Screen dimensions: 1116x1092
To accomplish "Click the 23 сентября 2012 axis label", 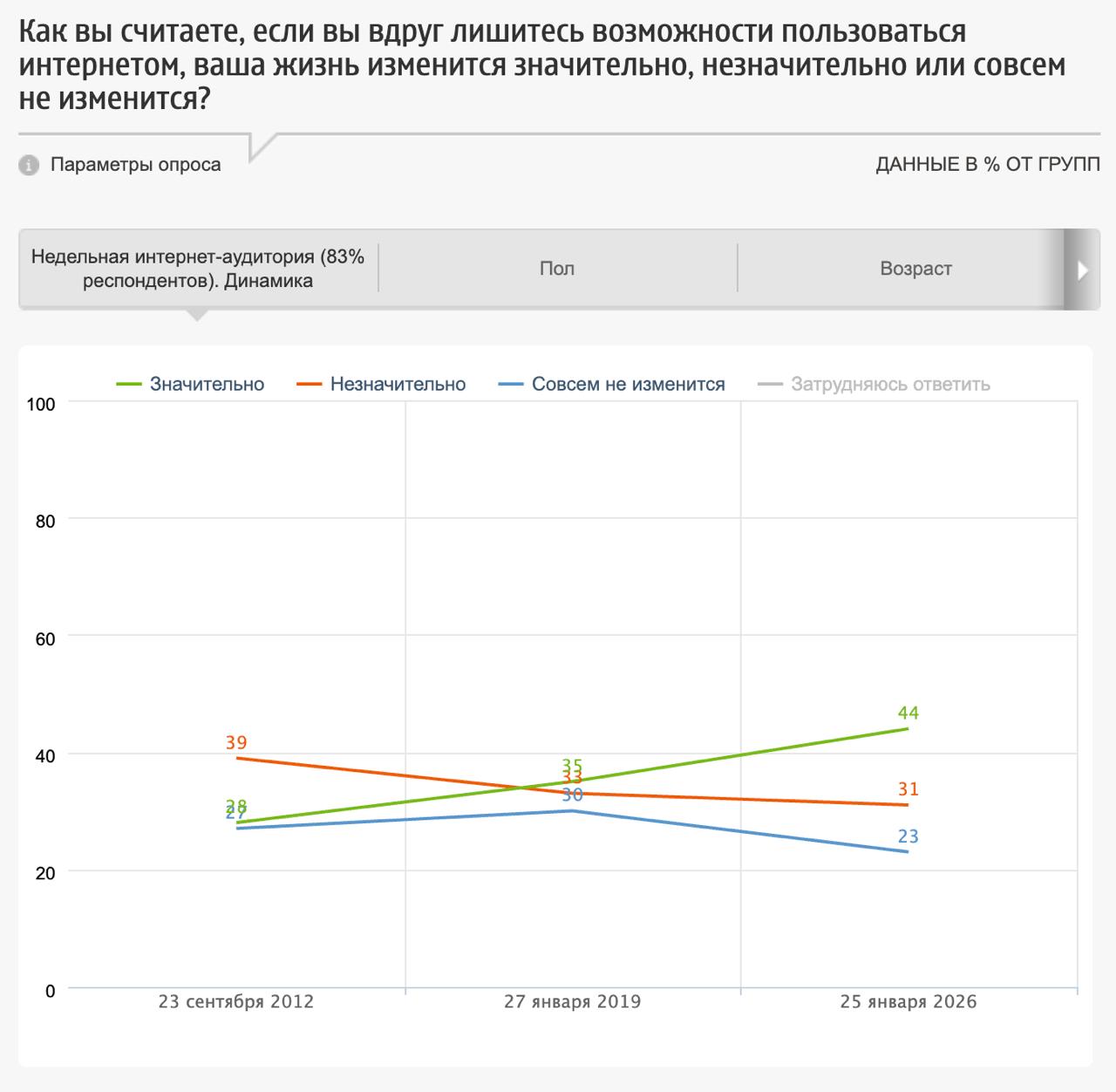I will 236,1002.
